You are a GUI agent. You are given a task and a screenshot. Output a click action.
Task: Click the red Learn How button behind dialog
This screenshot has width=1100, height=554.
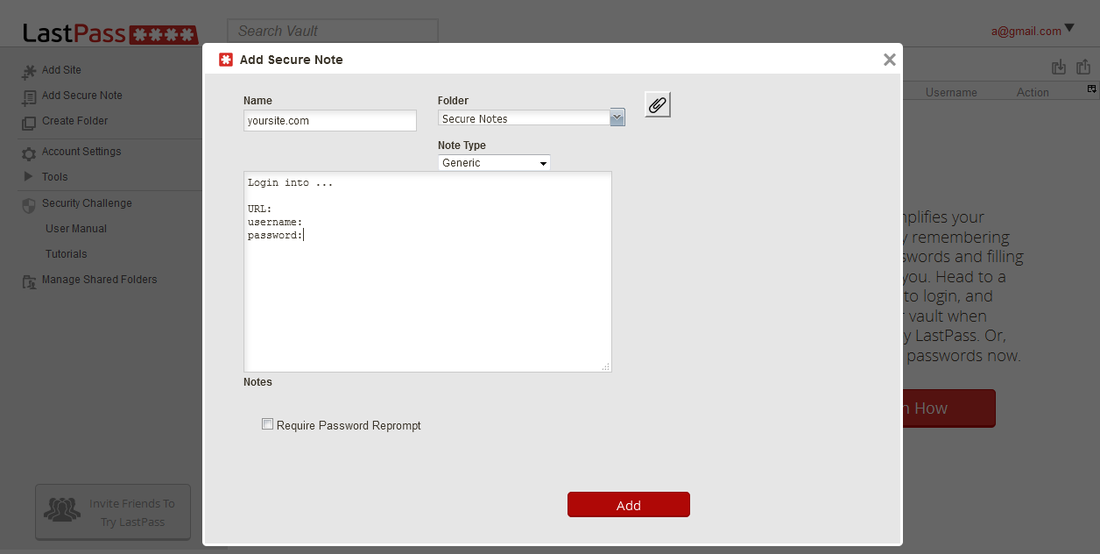tap(949, 408)
